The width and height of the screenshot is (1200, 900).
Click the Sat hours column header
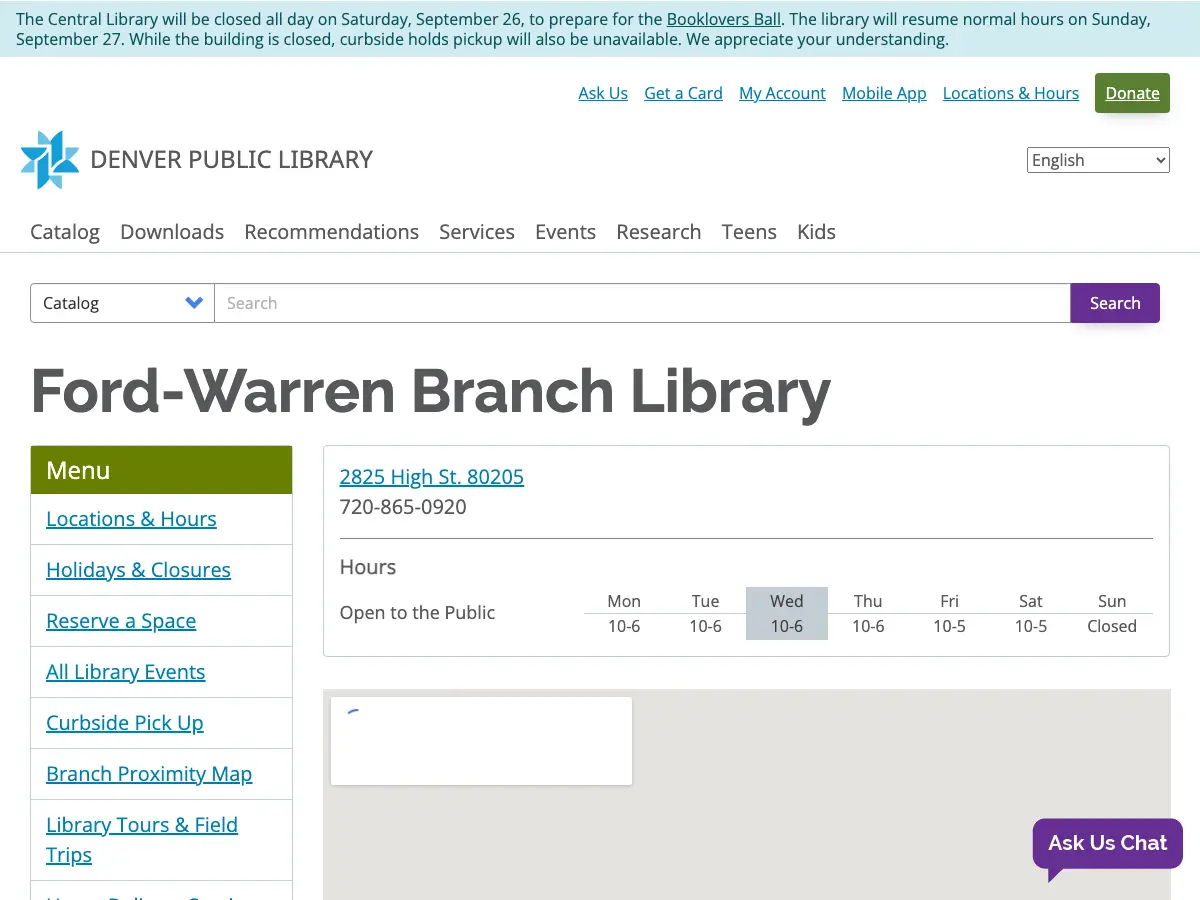(x=1031, y=601)
